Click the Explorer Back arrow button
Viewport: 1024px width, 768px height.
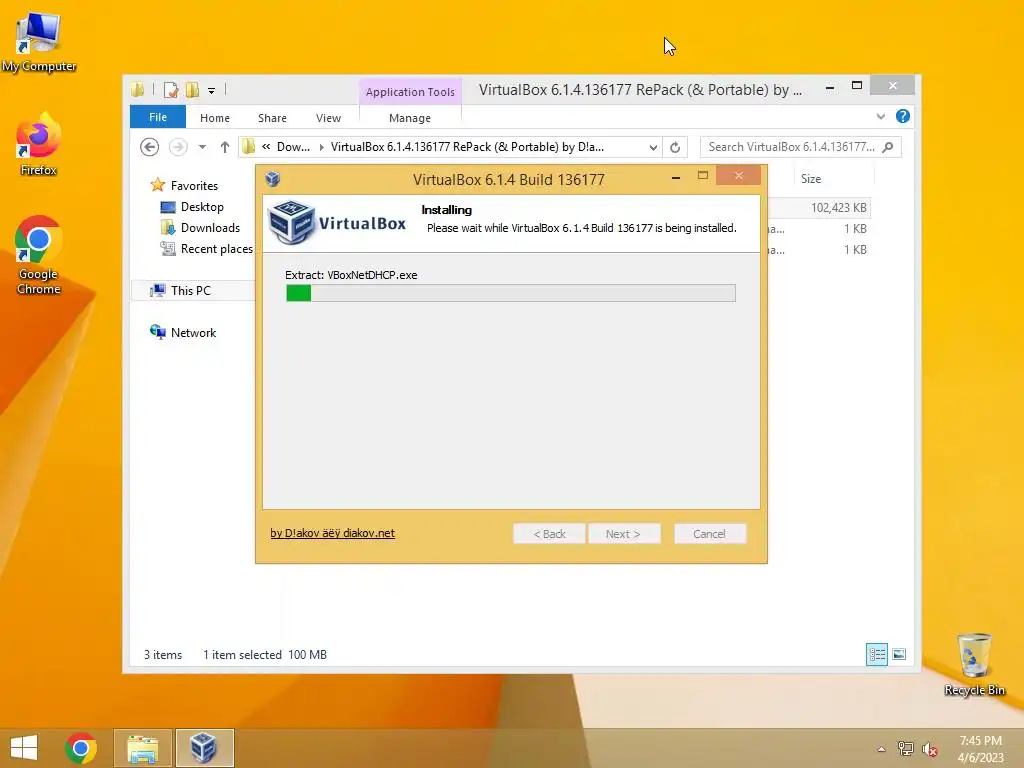click(x=150, y=147)
